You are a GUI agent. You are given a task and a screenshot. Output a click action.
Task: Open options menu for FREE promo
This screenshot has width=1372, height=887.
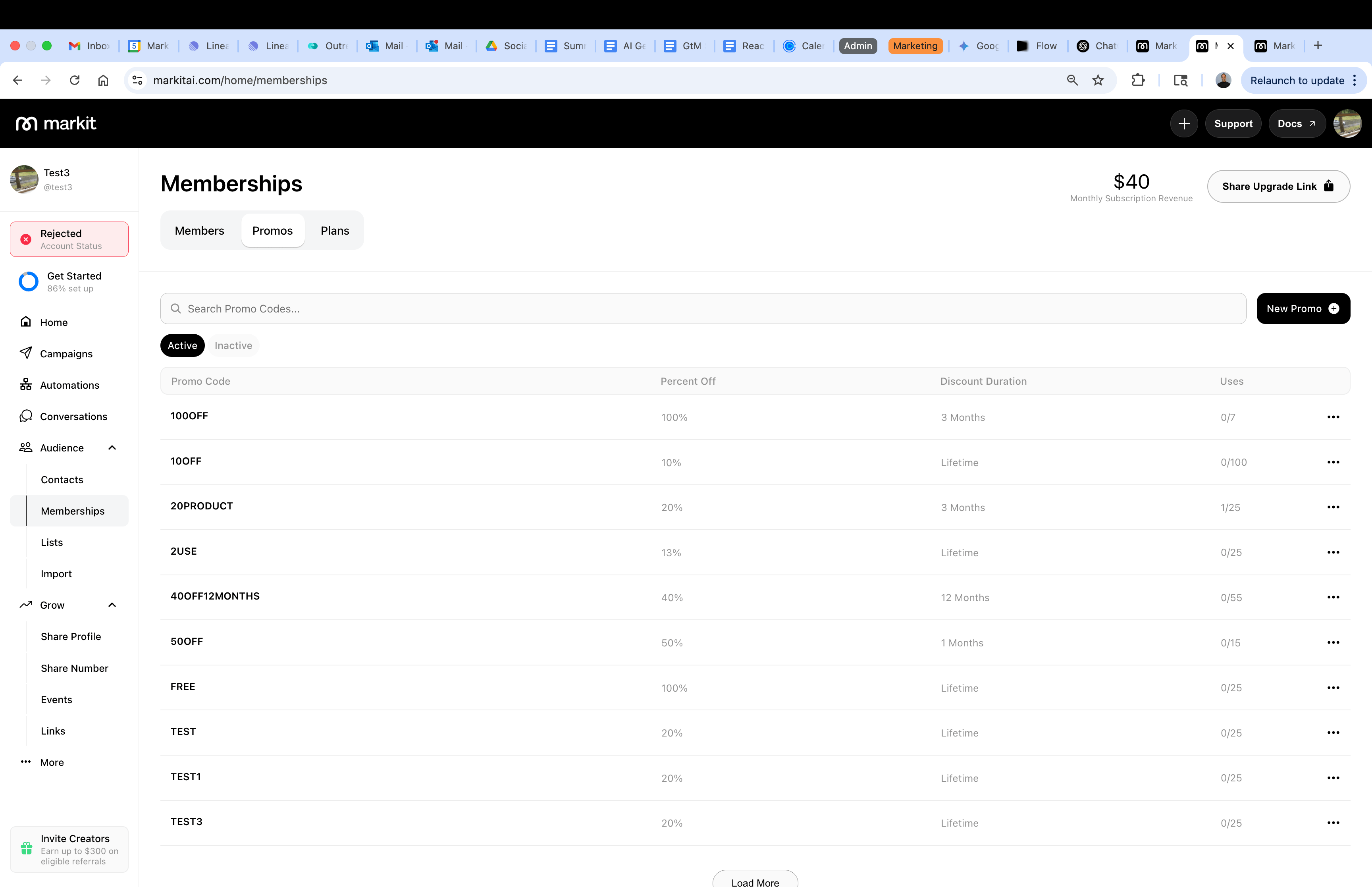[x=1333, y=688]
